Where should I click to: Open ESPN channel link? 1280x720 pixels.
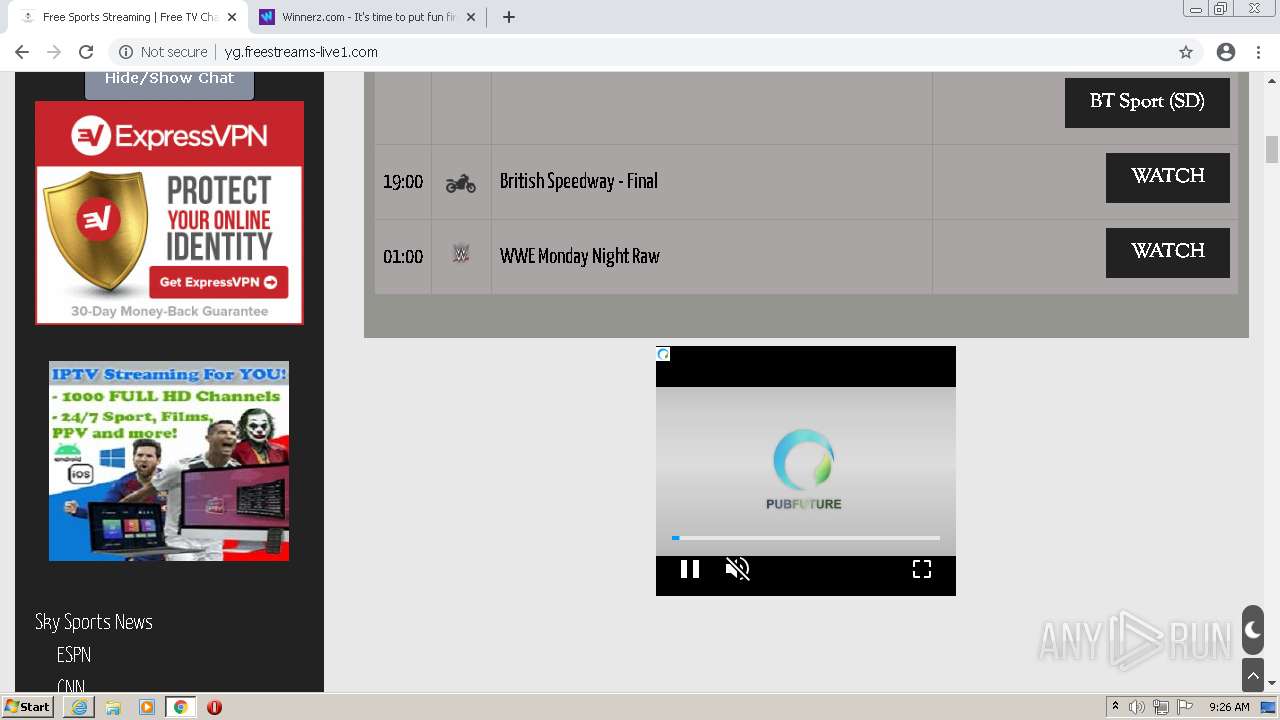click(x=74, y=655)
